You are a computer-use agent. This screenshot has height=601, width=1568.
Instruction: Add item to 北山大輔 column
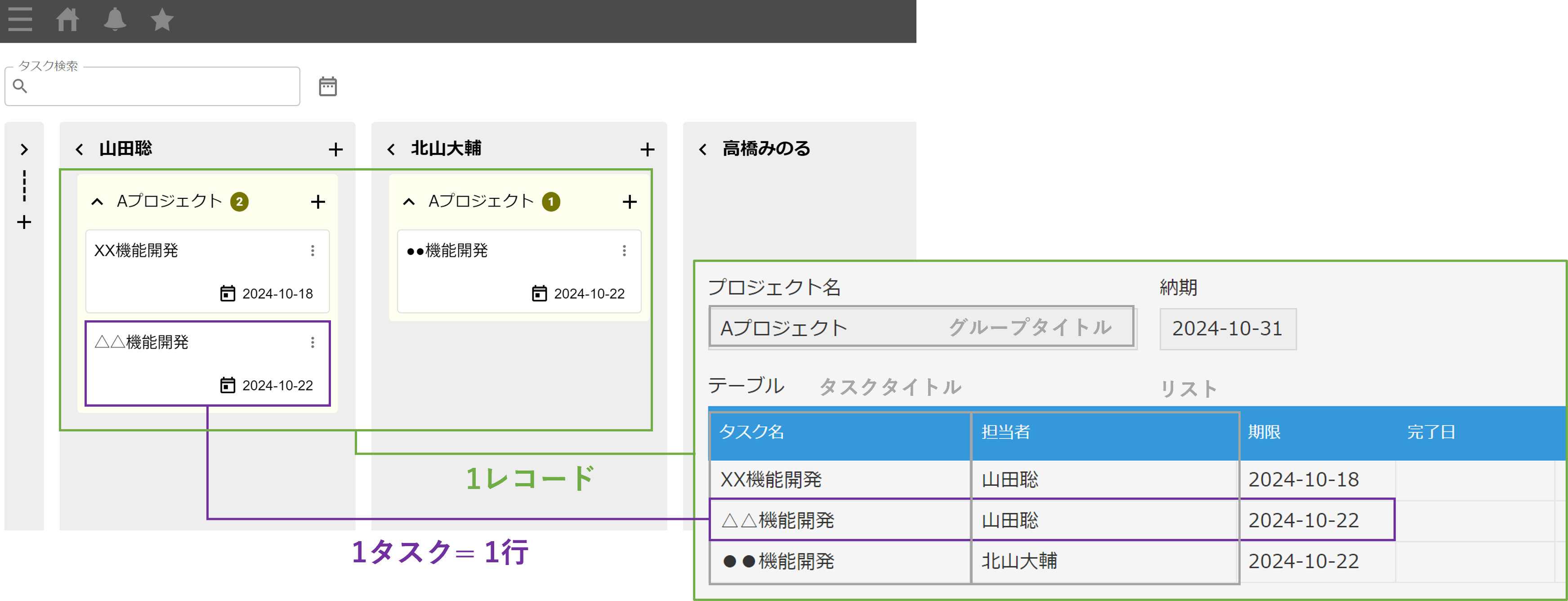pyautogui.click(x=648, y=149)
